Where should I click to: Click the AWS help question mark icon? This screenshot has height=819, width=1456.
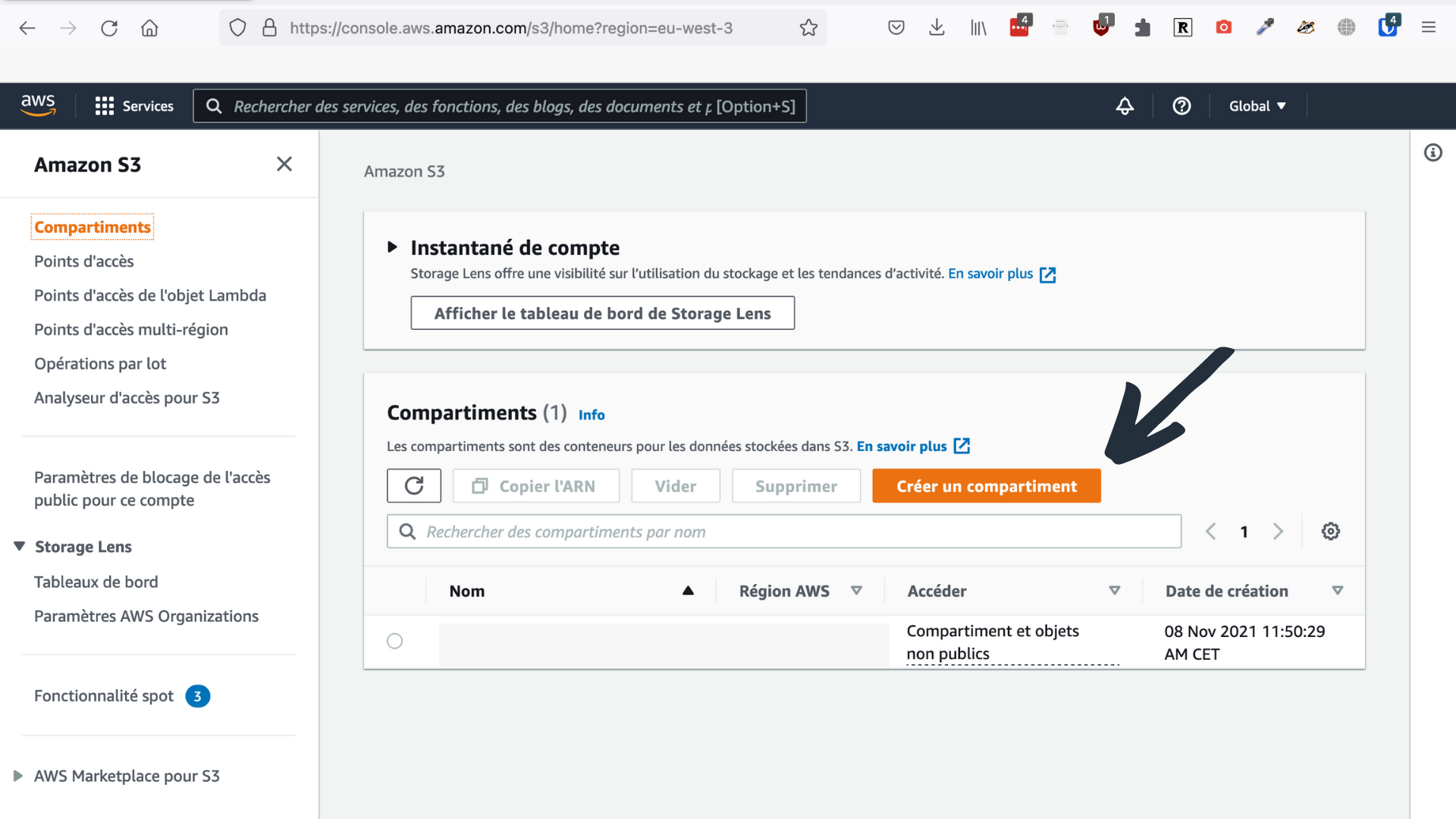click(x=1181, y=106)
